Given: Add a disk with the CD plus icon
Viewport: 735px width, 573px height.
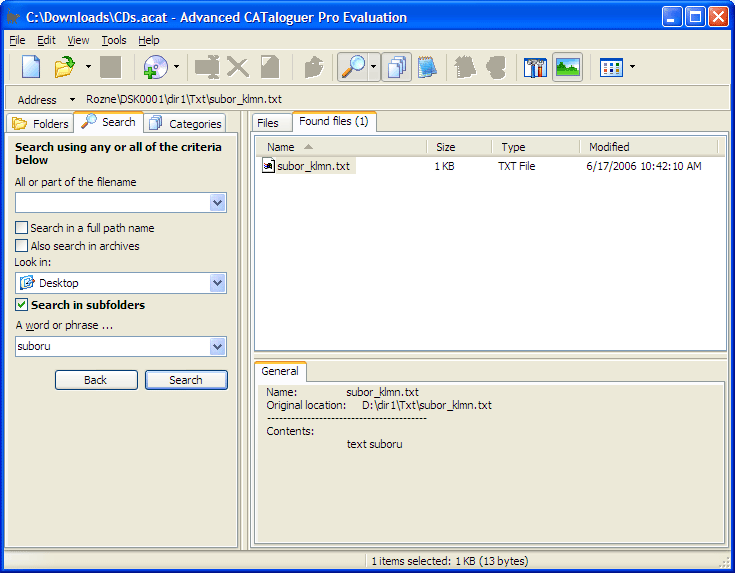Looking at the screenshot, I should (156, 67).
